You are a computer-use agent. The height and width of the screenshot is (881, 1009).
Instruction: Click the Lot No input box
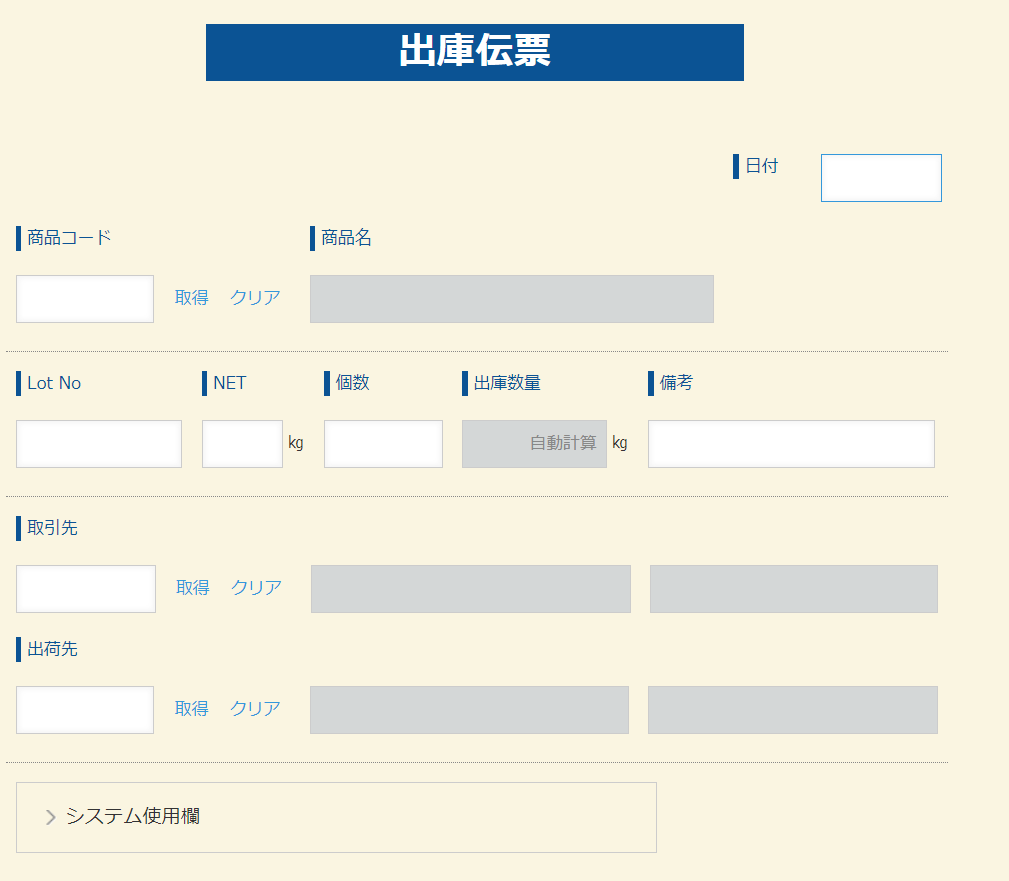tap(98, 443)
